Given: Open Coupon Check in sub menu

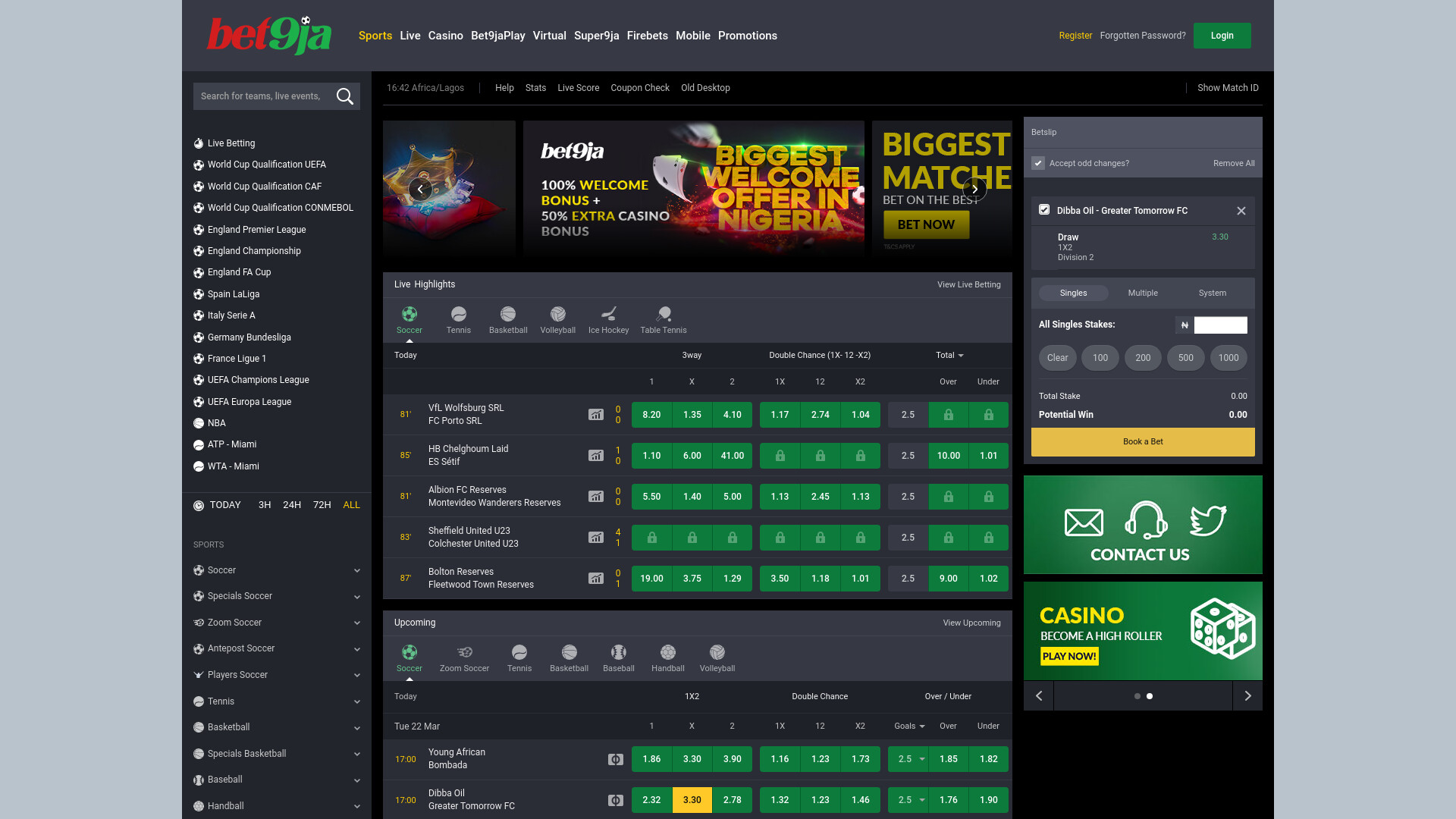Looking at the screenshot, I should 640,88.
